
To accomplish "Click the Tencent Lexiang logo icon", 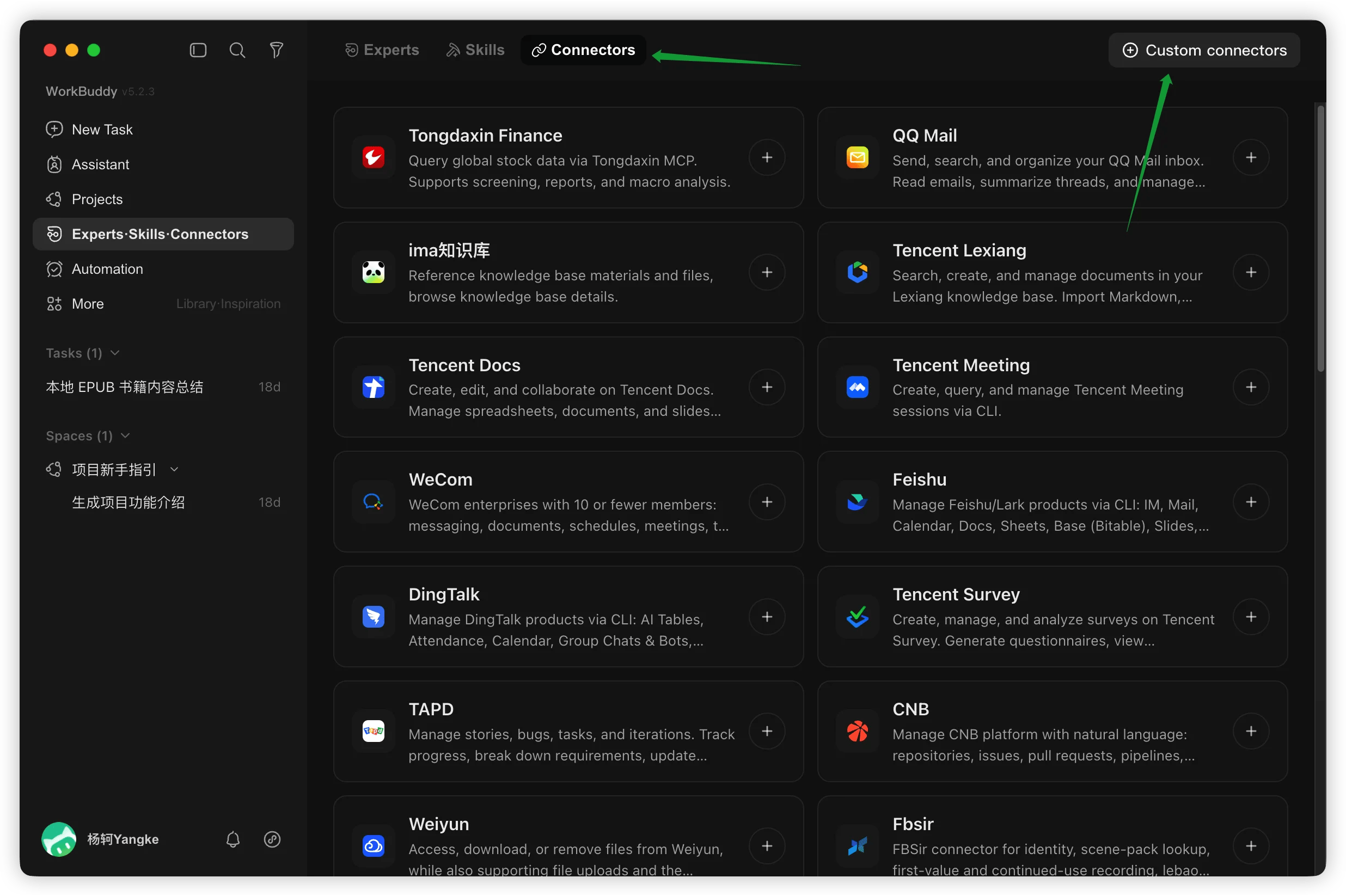I will coord(858,272).
